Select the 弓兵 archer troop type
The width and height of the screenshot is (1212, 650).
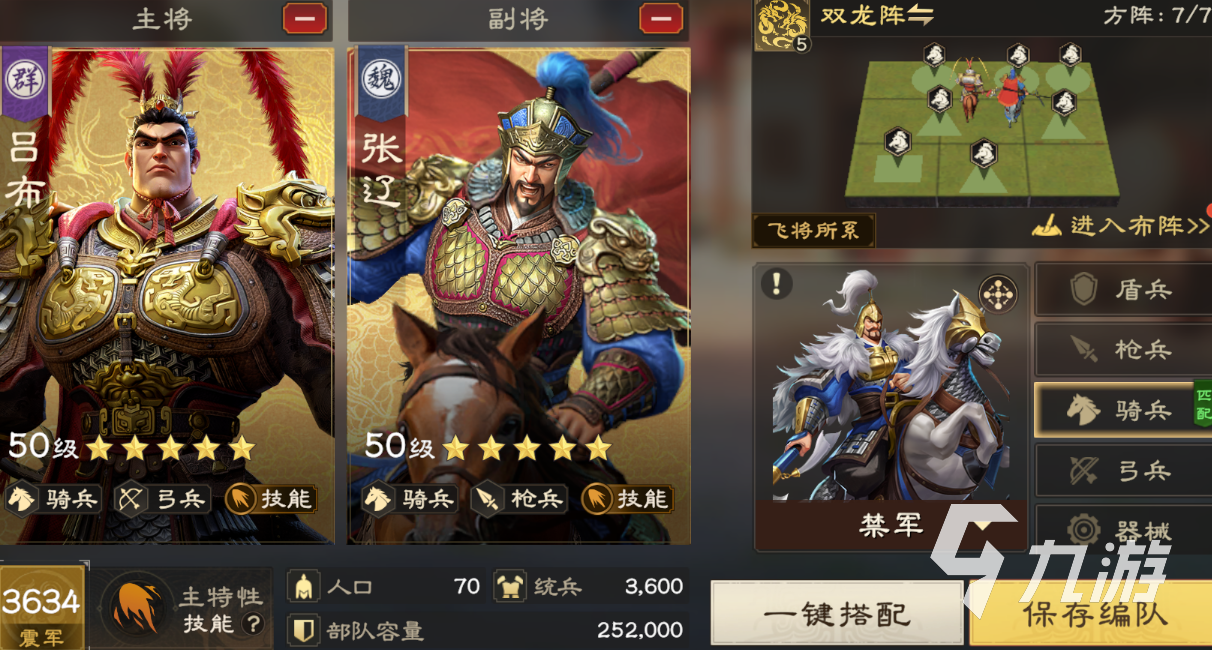pos(1123,470)
